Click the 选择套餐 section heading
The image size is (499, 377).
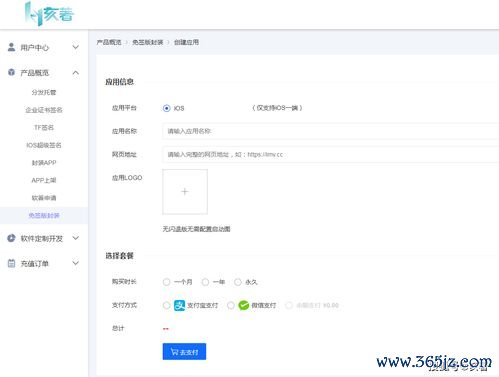click(x=119, y=256)
